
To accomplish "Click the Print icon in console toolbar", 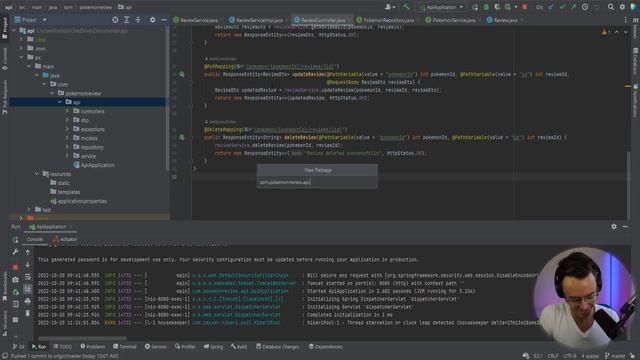I will coord(28,301).
